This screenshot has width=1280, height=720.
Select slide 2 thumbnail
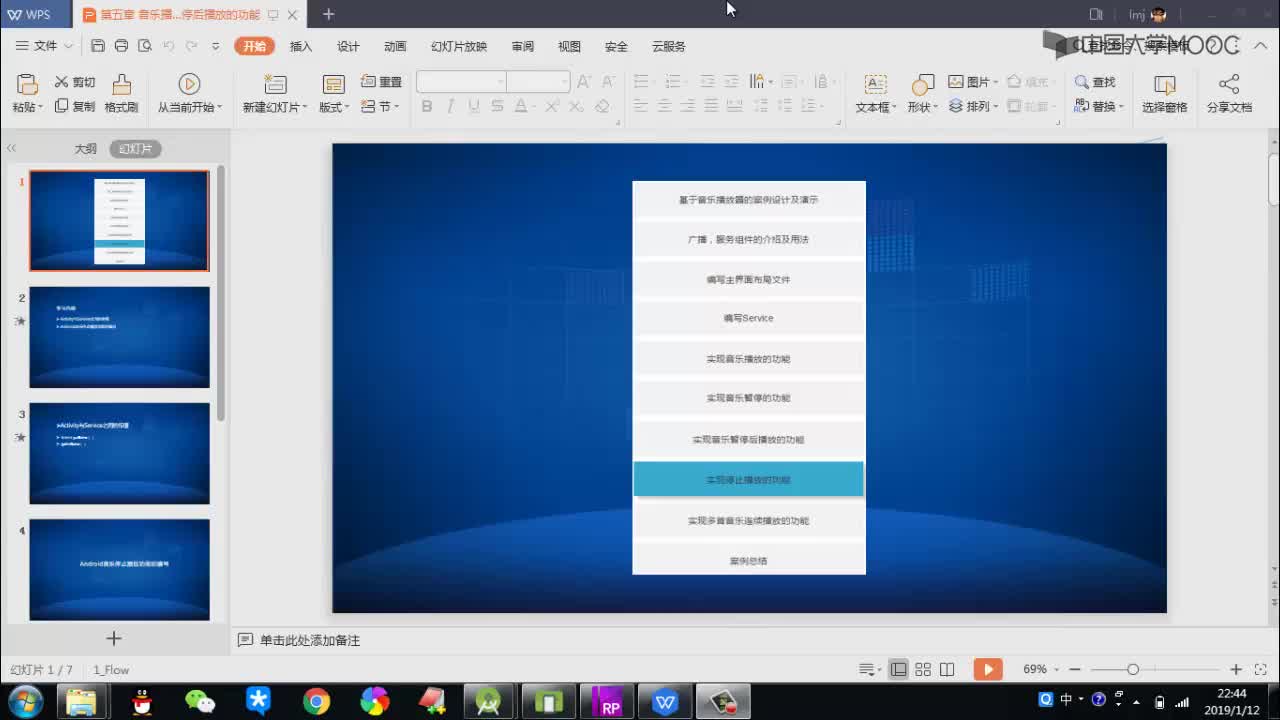(119, 337)
